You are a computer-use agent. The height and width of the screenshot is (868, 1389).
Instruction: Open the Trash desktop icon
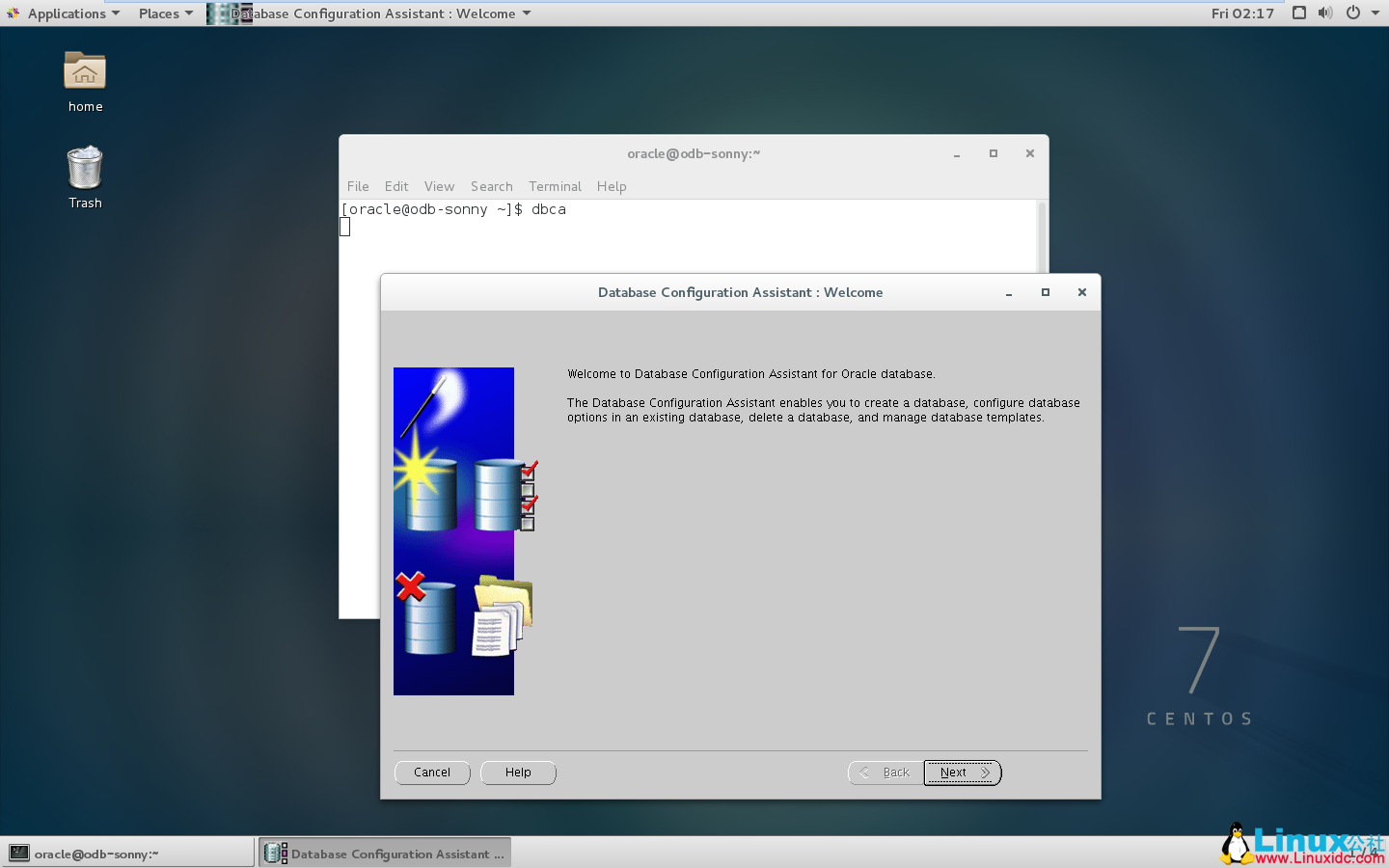click(x=85, y=177)
